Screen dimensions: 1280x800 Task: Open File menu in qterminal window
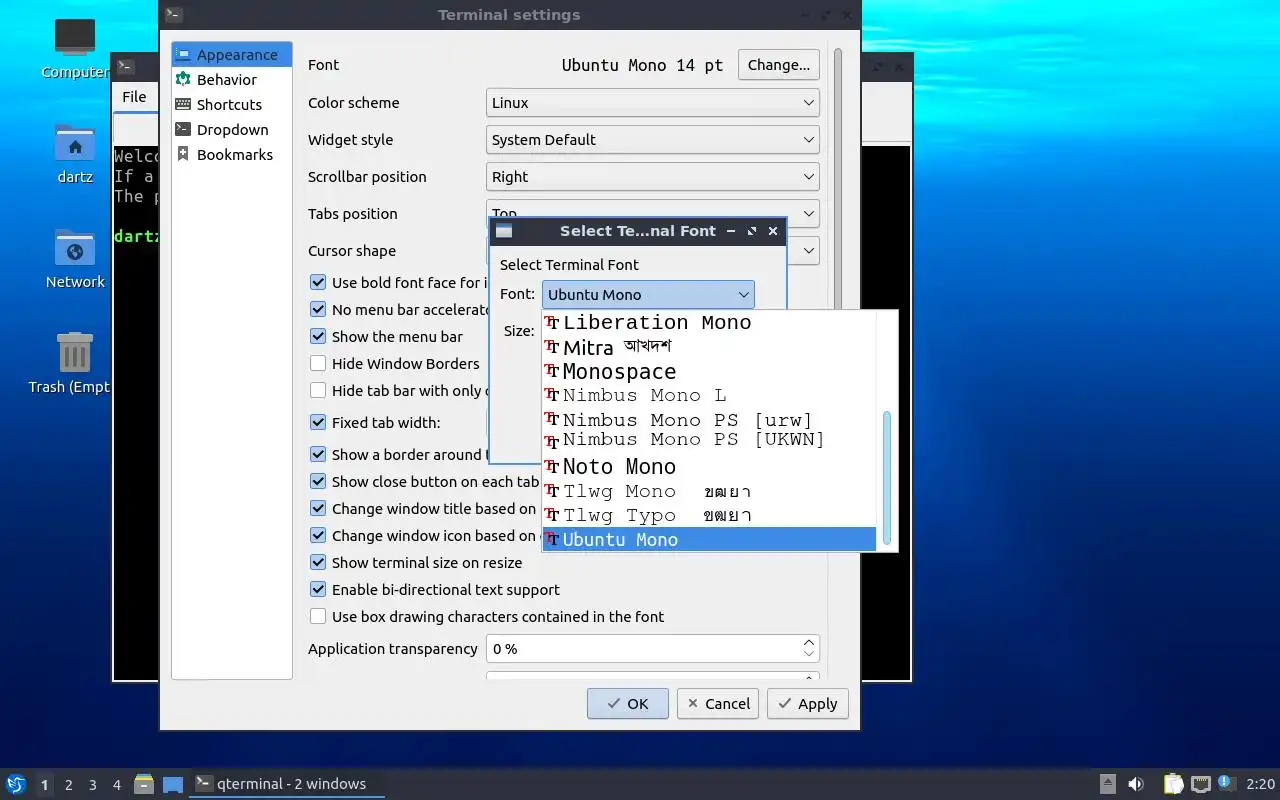pos(134,97)
